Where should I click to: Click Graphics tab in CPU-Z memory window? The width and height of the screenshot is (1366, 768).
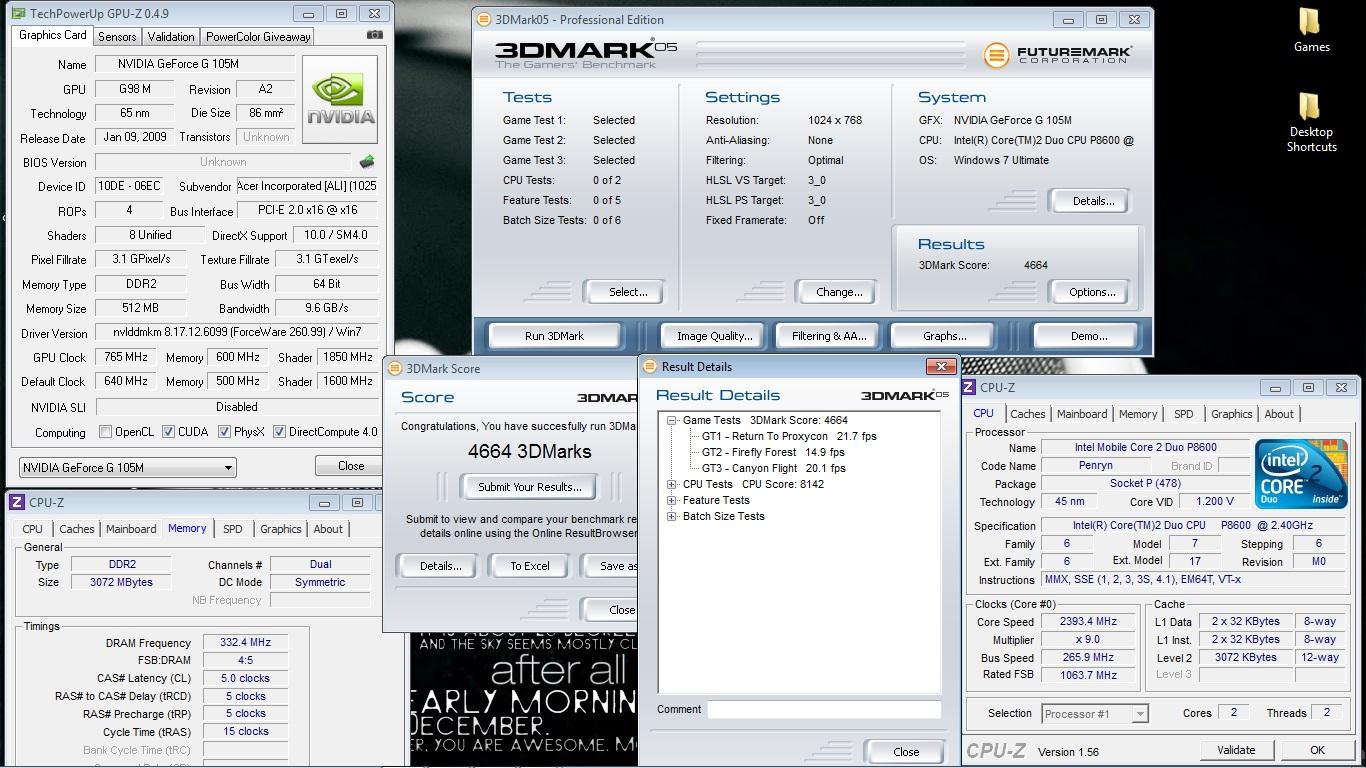pos(280,529)
